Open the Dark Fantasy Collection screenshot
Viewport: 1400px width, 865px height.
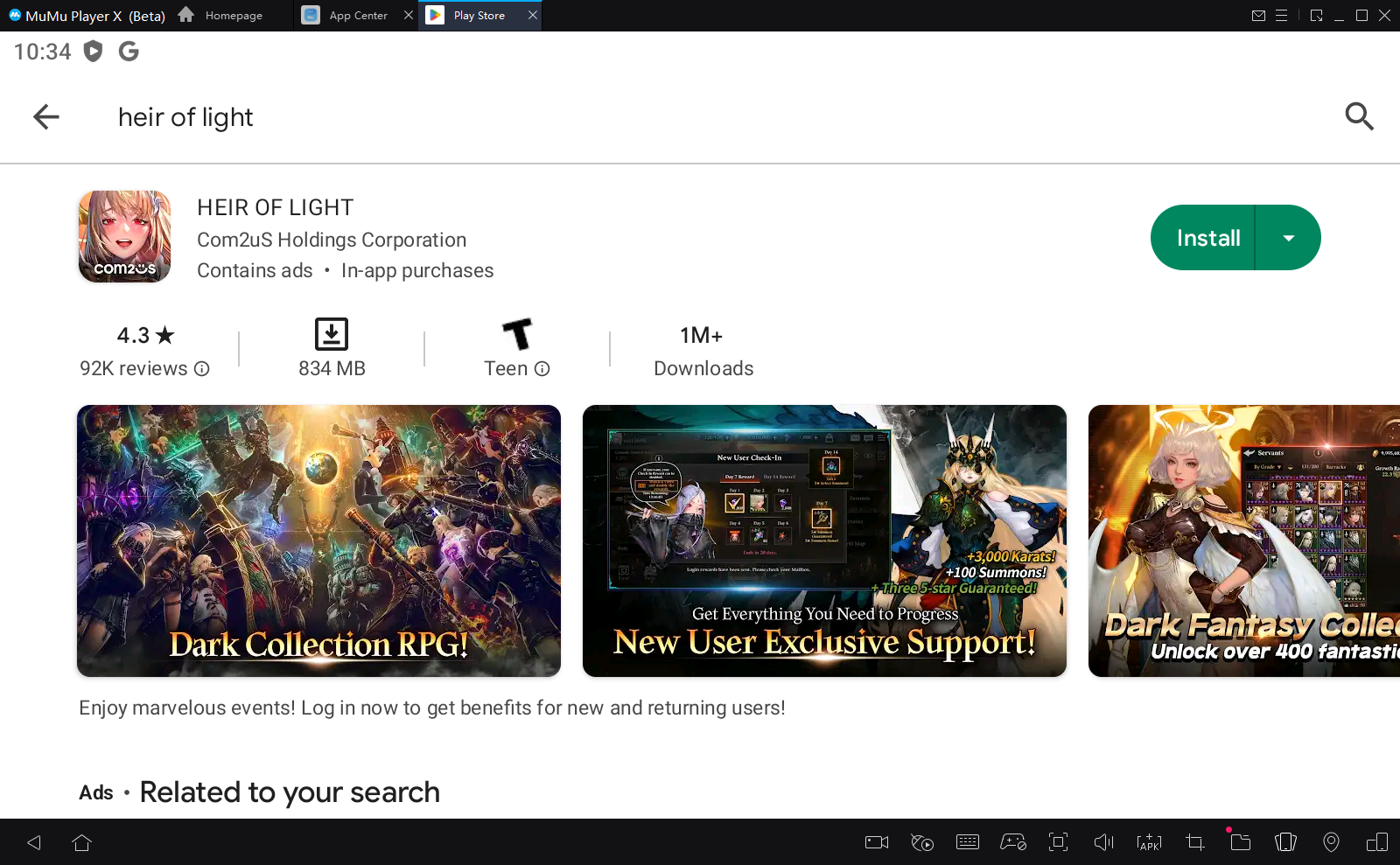point(1244,541)
